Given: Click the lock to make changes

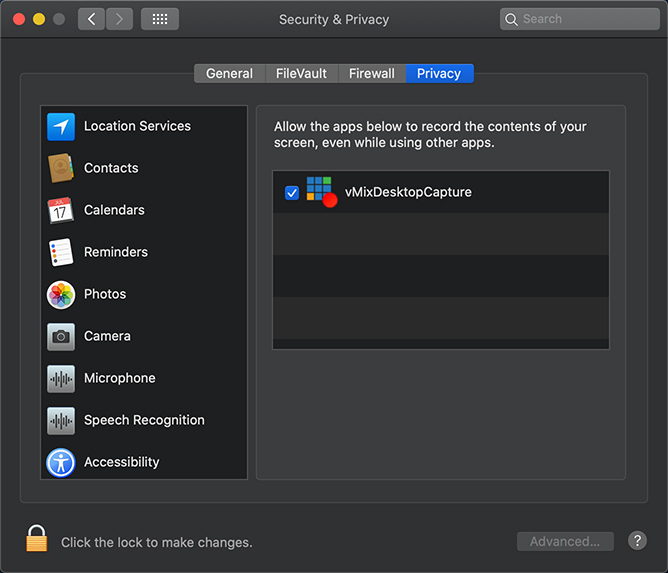Looking at the screenshot, I should click(37, 539).
